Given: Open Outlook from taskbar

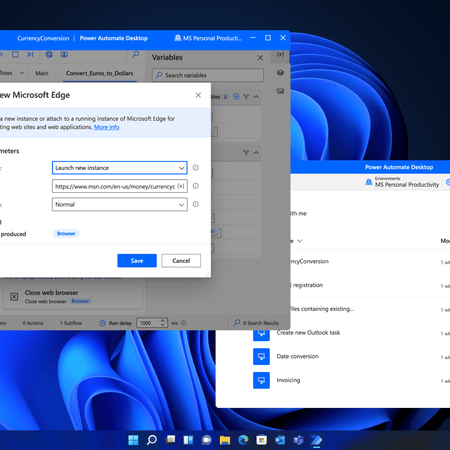Looking at the screenshot, I should coord(280,440).
